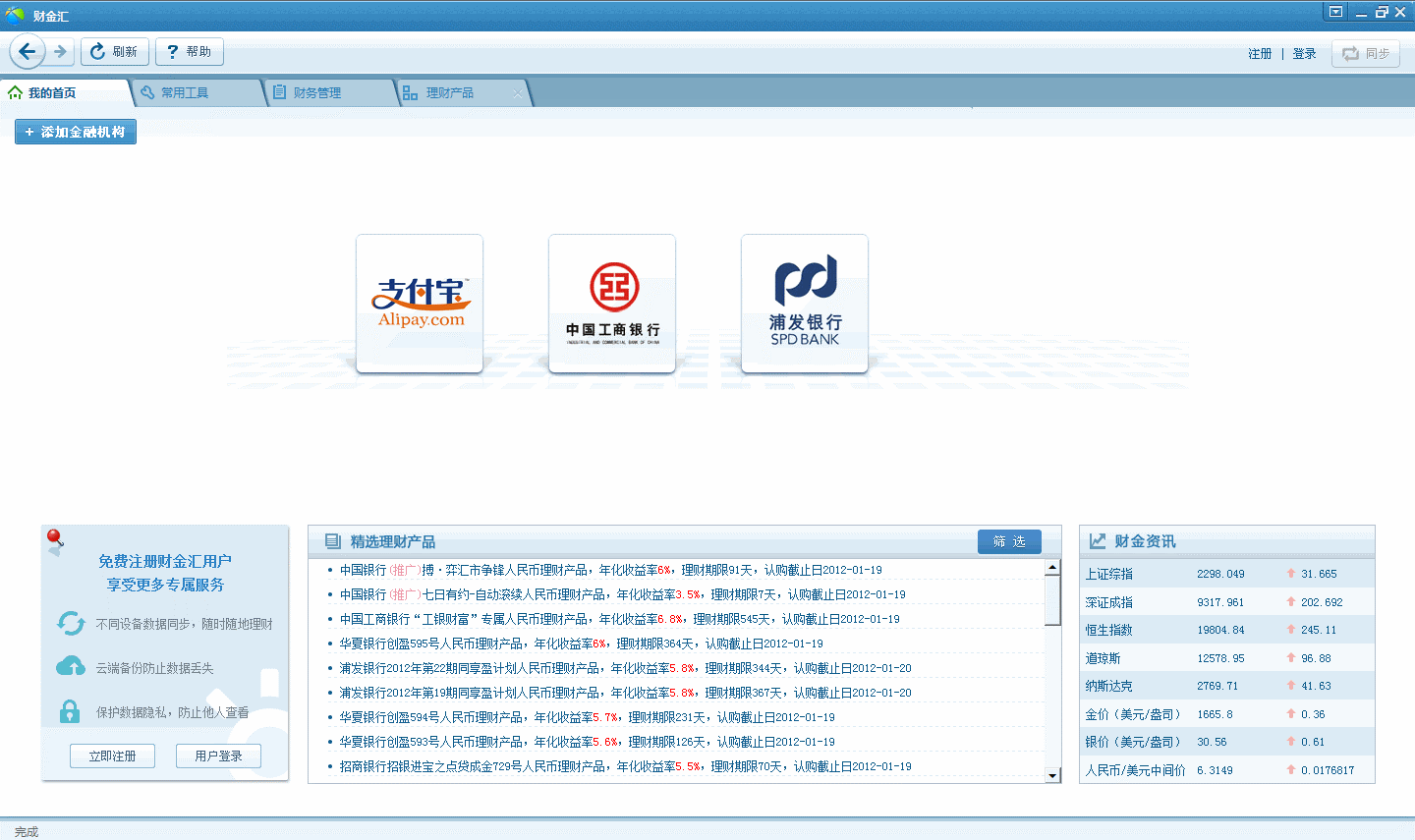Select the 道琼斯 index row
Viewport: 1415px width, 840px height.
coord(1226,658)
